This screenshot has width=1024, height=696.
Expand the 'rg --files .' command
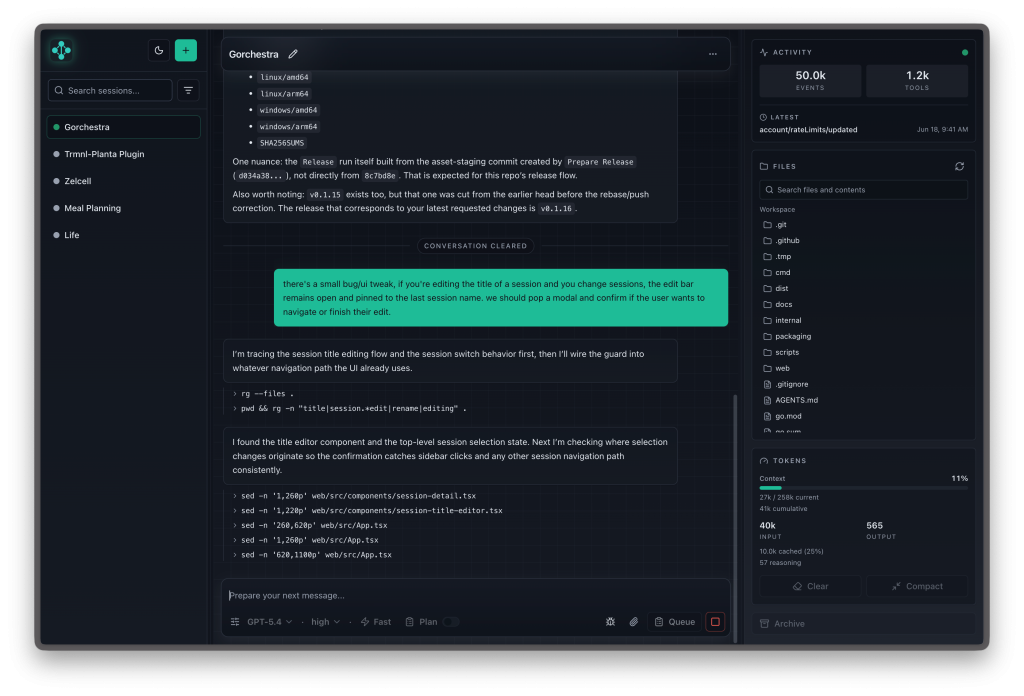pos(263,394)
